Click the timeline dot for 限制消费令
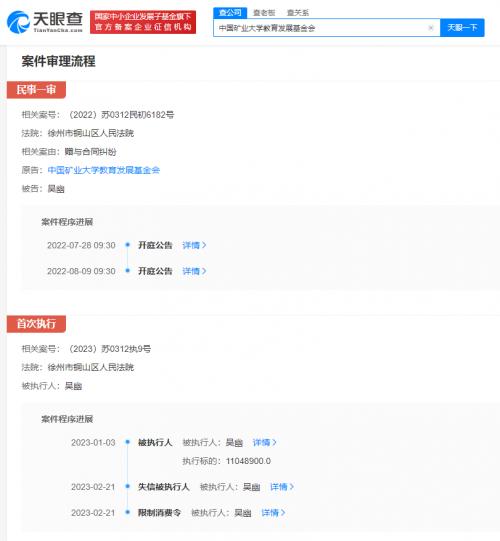Viewport: 500px width, 541px height. click(128, 512)
